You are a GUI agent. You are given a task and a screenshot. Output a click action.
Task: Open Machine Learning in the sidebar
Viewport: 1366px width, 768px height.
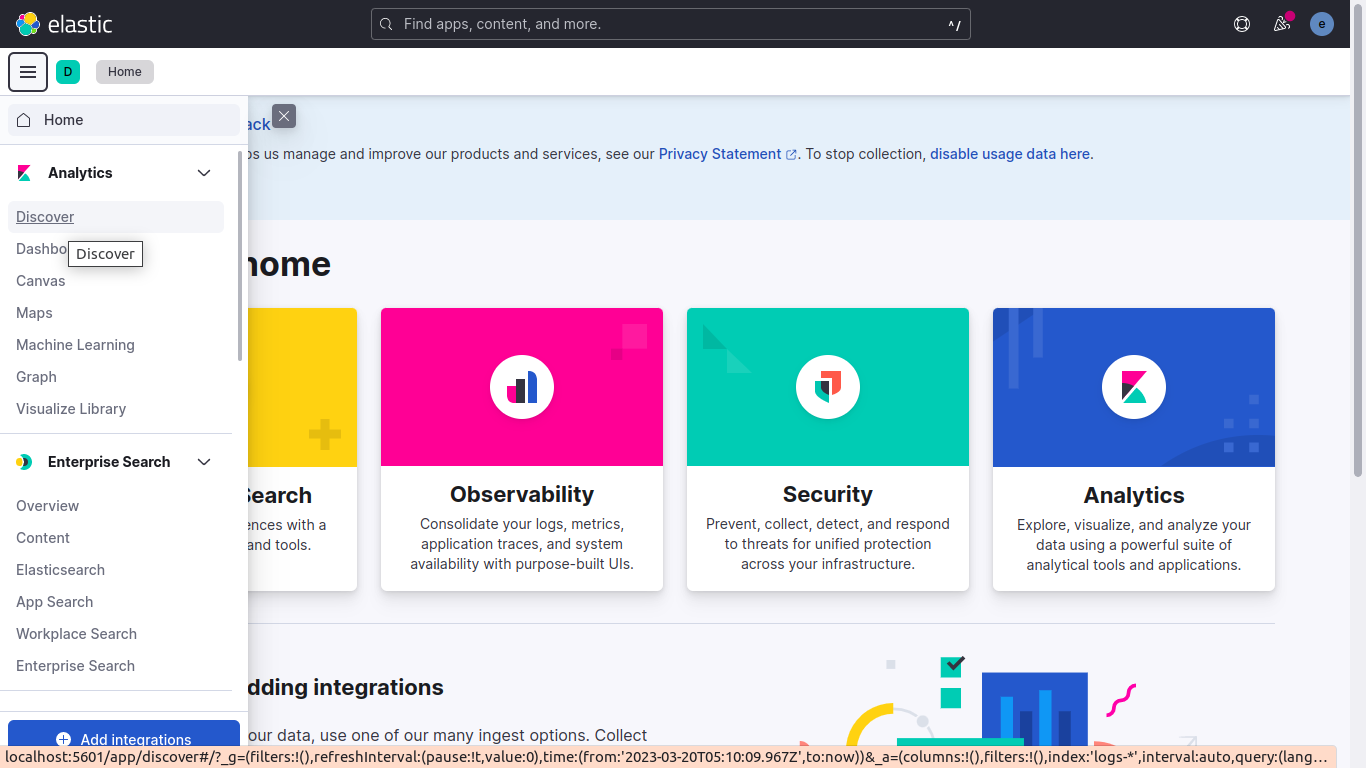75,345
